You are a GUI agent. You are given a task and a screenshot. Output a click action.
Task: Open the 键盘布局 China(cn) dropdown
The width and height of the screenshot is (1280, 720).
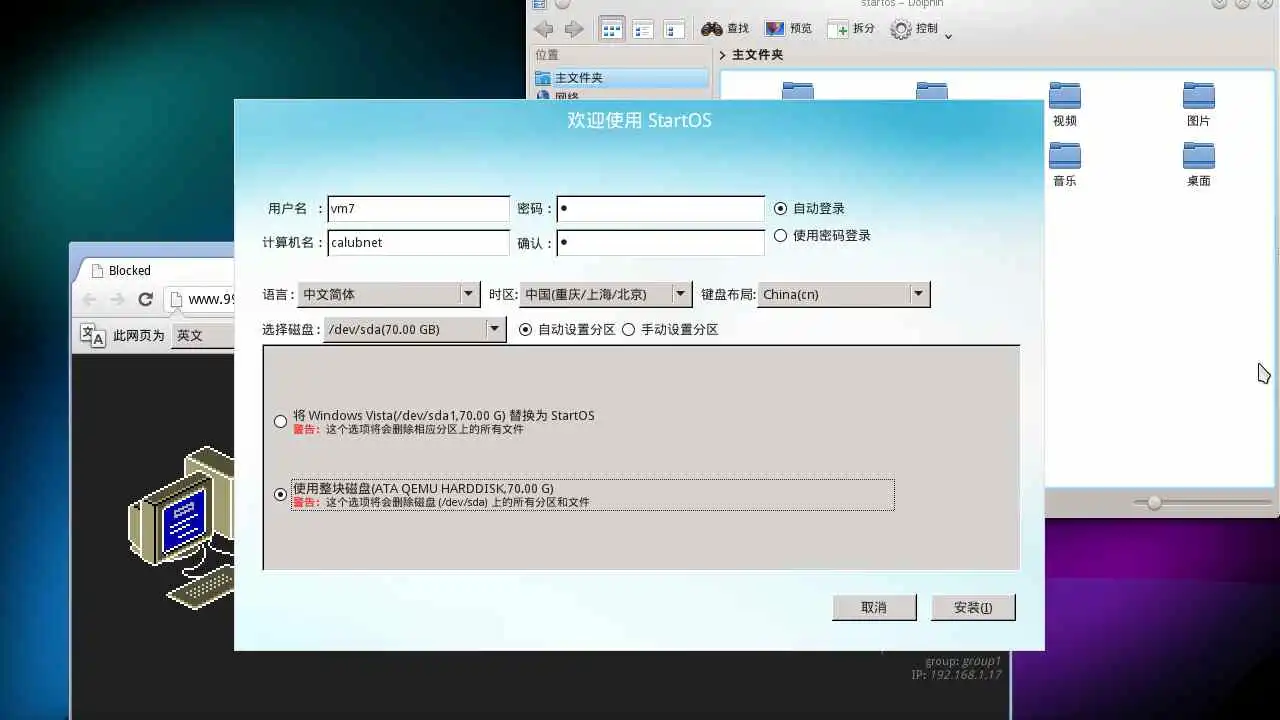844,294
